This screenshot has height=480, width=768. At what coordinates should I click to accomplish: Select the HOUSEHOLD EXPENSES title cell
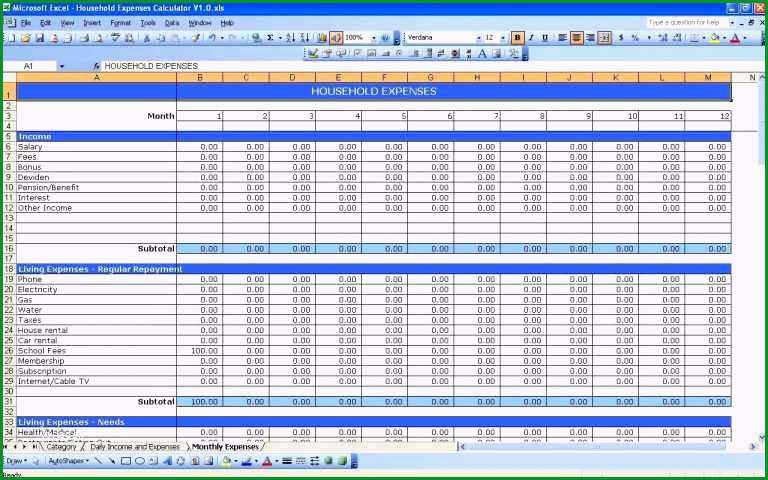pyautogui.click(x=374, y=92)
